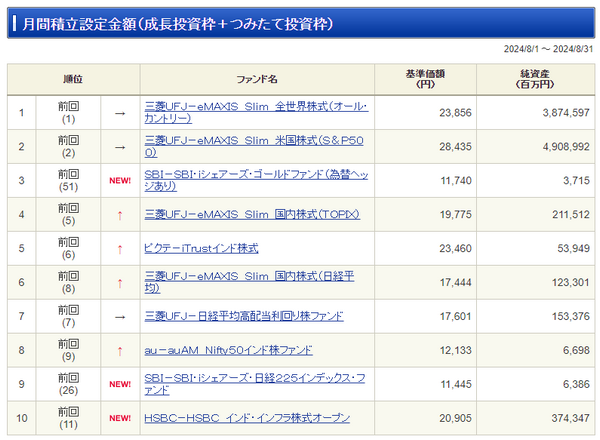
Task: Click NEW! badge in rank 9 row
Action: coord(120,384)
